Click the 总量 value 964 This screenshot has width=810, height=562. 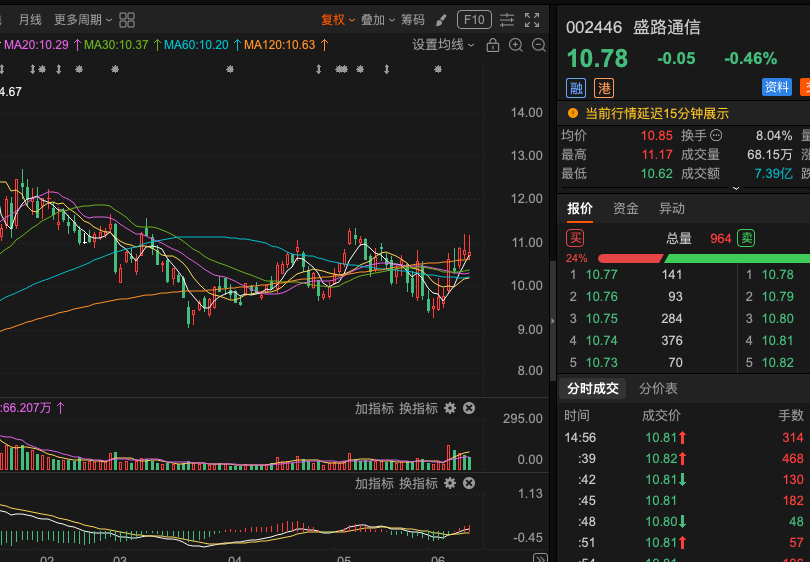point(721,239)
